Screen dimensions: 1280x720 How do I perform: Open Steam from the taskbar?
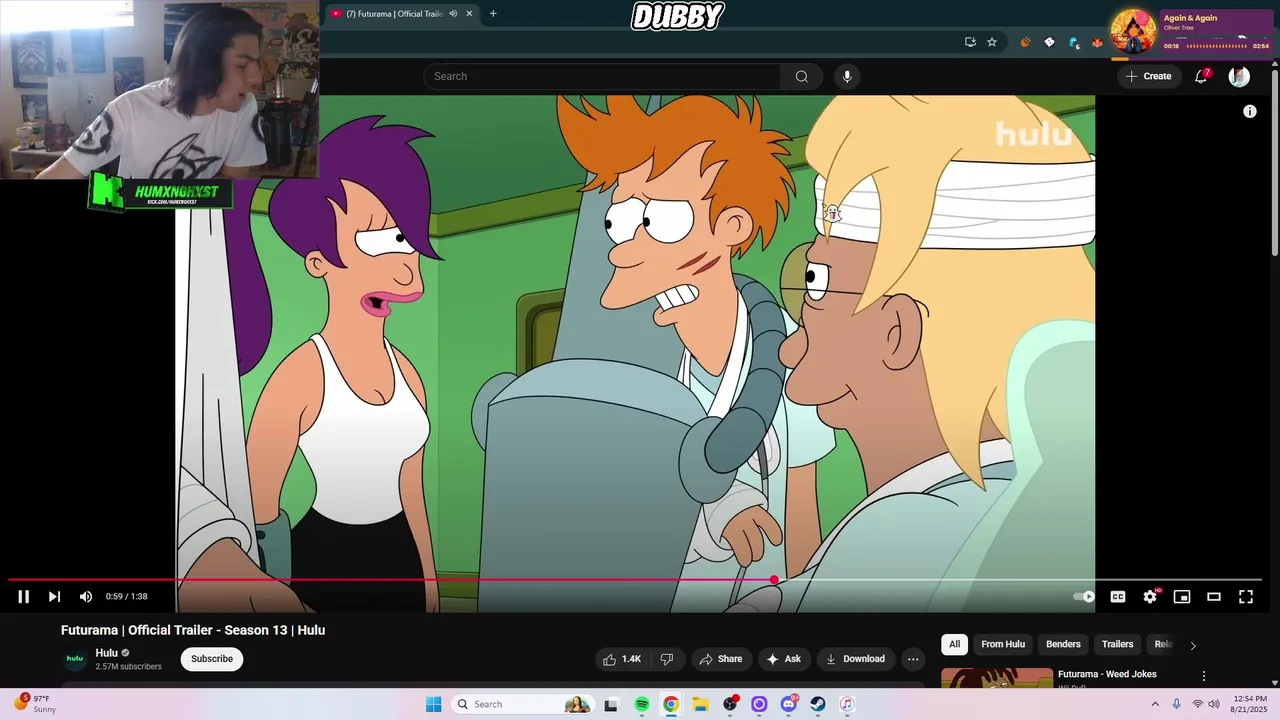817,704
